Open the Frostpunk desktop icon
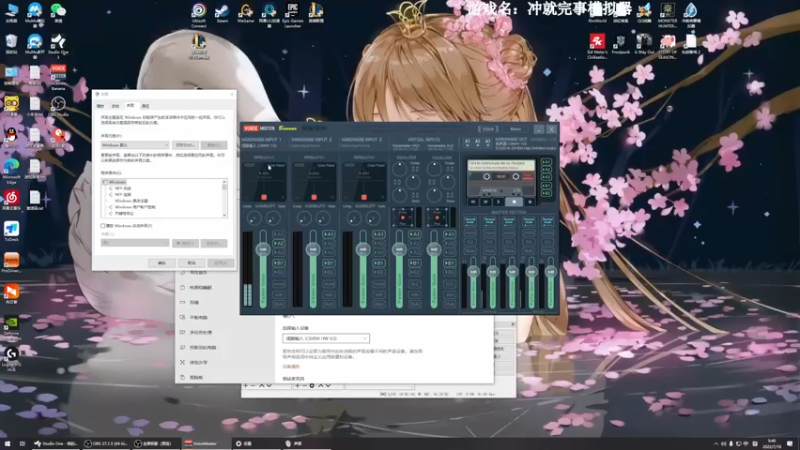Image resolution: width=800 pixels, height=450 pixels. [x=620, y=44]
